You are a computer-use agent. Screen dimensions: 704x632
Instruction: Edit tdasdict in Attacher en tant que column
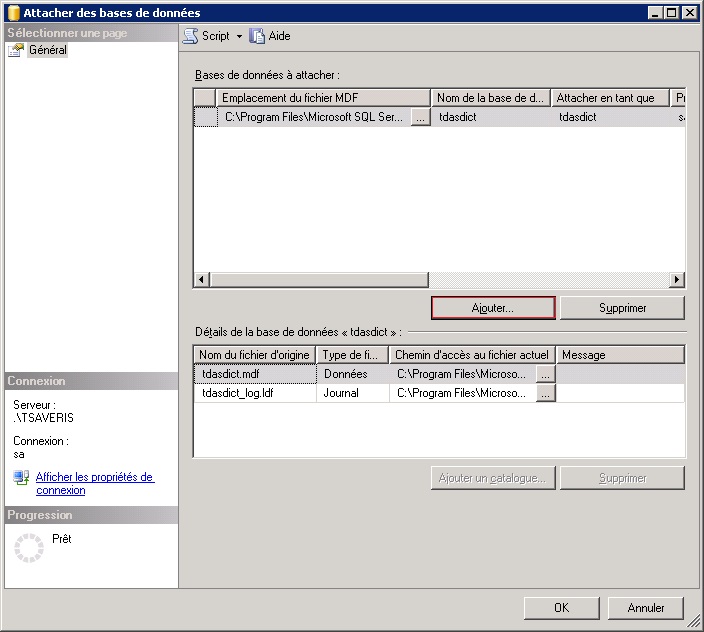pyautogui.click(x=611, y=117)
